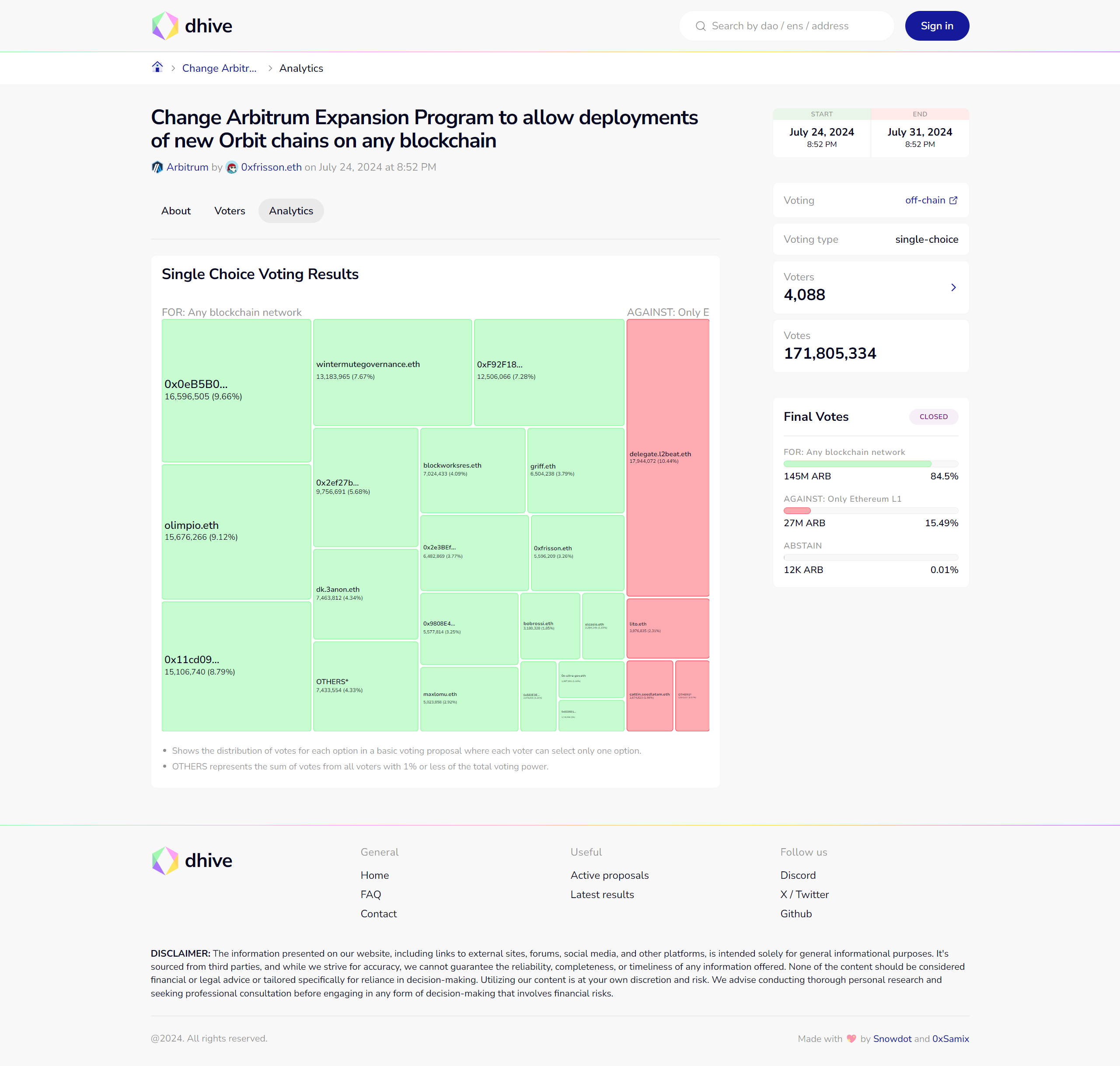Viewport: 1120px width, 1066px height.
Task: Click the dhive logo in the footer
Action: [x=192, y=860]
